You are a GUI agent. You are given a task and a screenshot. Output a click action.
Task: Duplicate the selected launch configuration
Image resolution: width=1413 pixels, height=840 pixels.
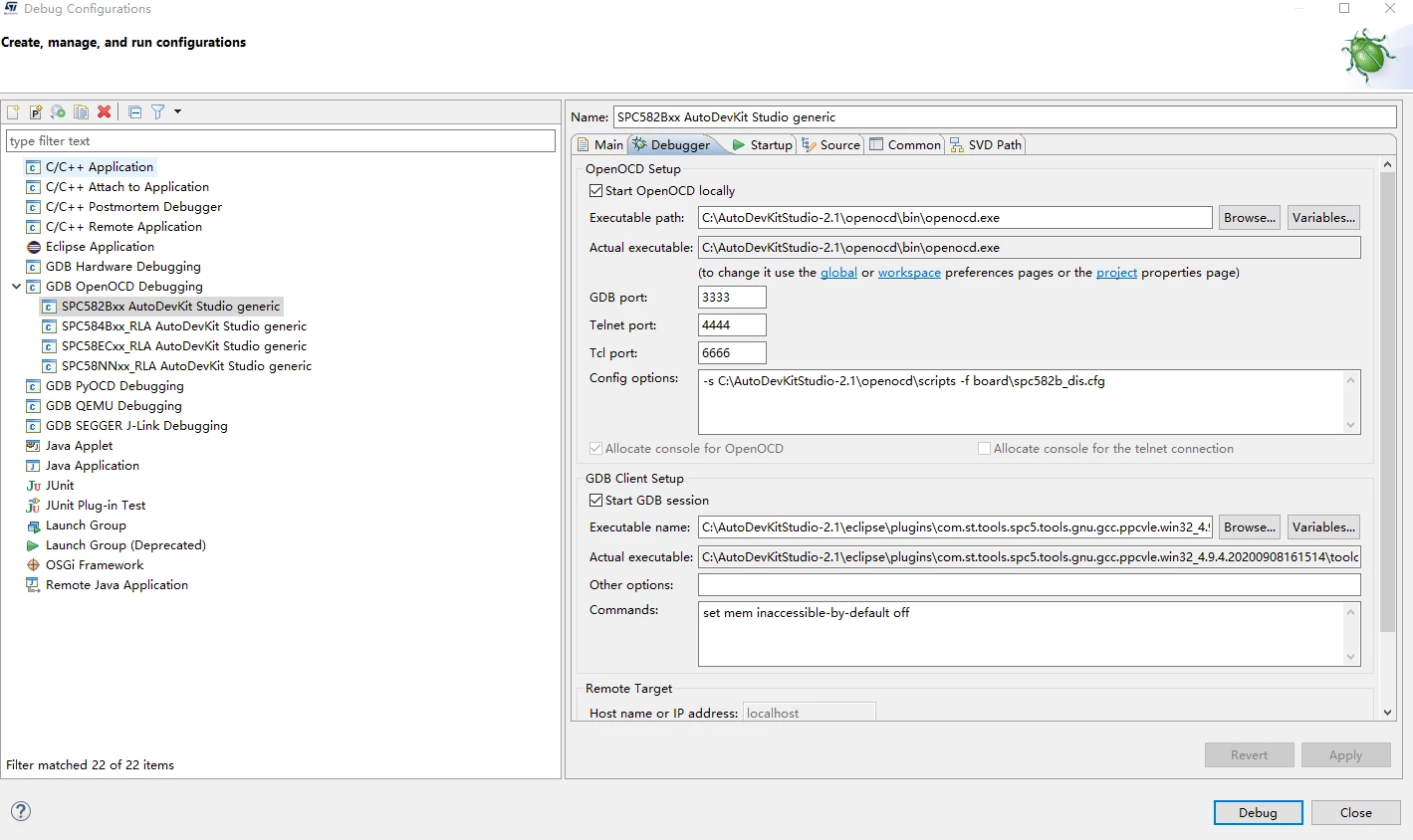click(81, 111)
